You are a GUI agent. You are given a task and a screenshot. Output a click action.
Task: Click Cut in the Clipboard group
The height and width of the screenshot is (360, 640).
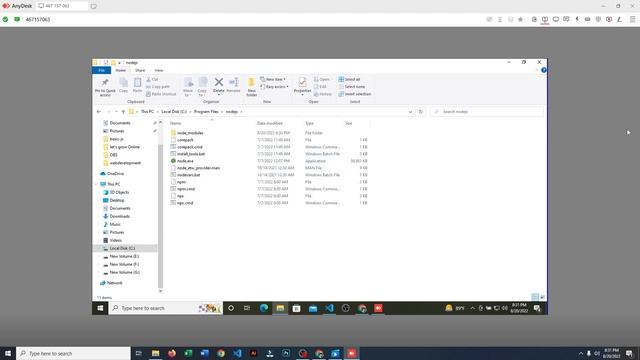(152, 79)
